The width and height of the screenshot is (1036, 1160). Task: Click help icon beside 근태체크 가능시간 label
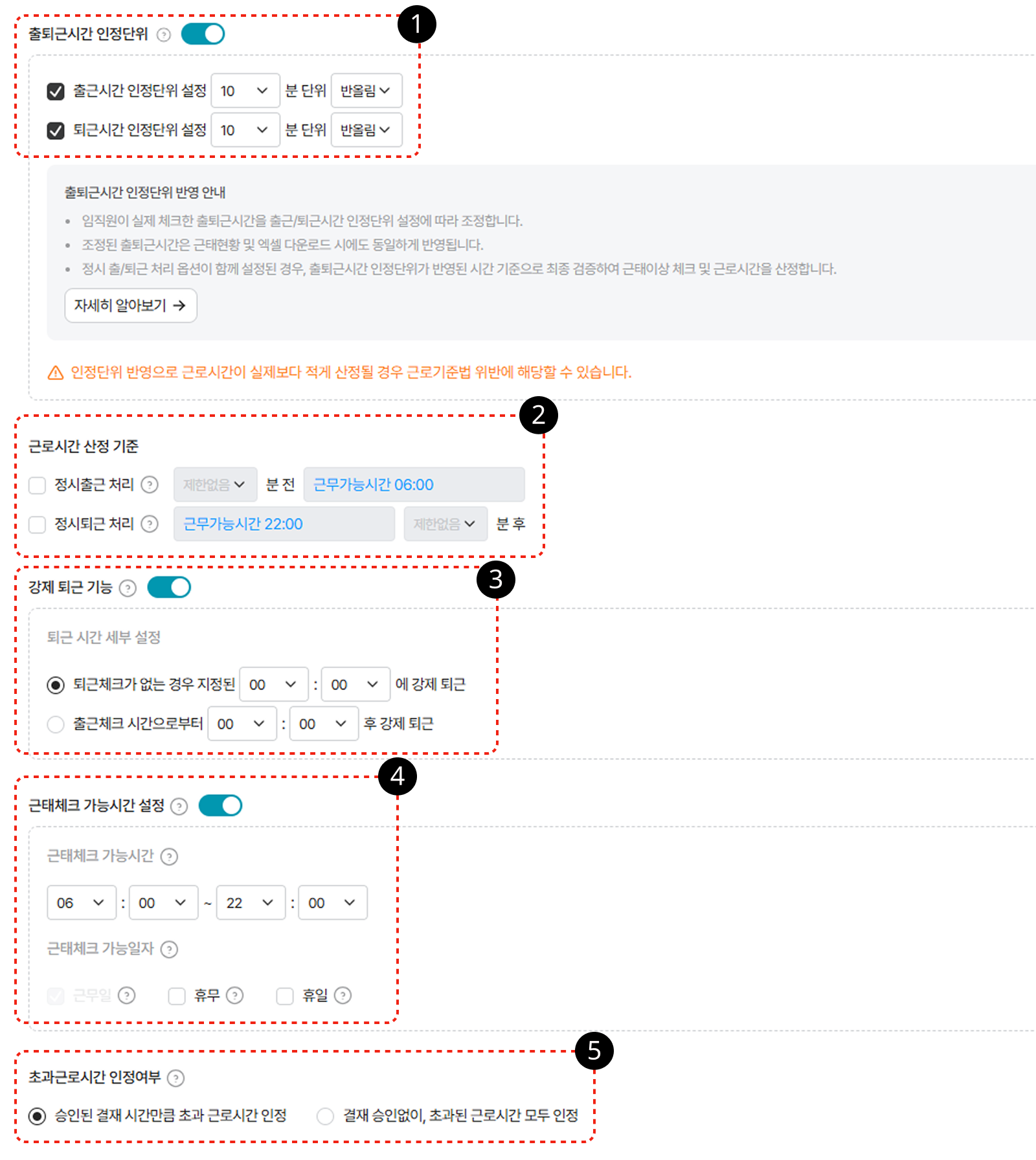tap(169, 856)
